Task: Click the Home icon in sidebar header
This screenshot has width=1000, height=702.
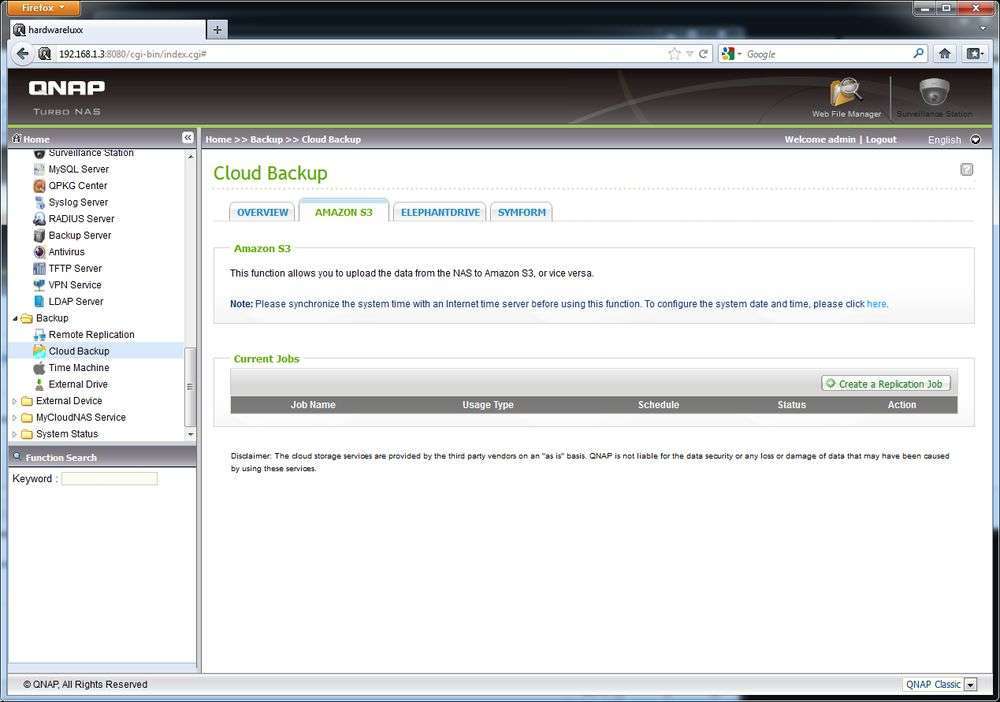Action: 17,138
